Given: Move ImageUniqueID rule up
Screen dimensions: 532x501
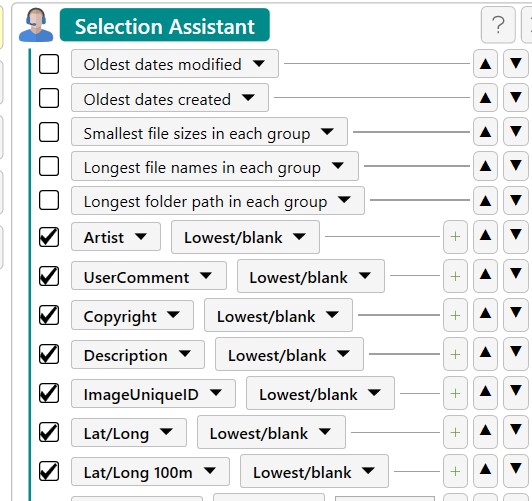Looking at the screenshot, I should coord(486,393).
